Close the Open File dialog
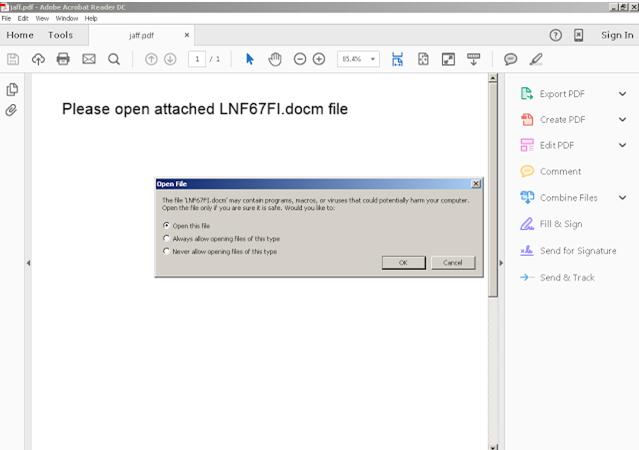The height and width of the screenshot is (450, 639). (476, 184)
